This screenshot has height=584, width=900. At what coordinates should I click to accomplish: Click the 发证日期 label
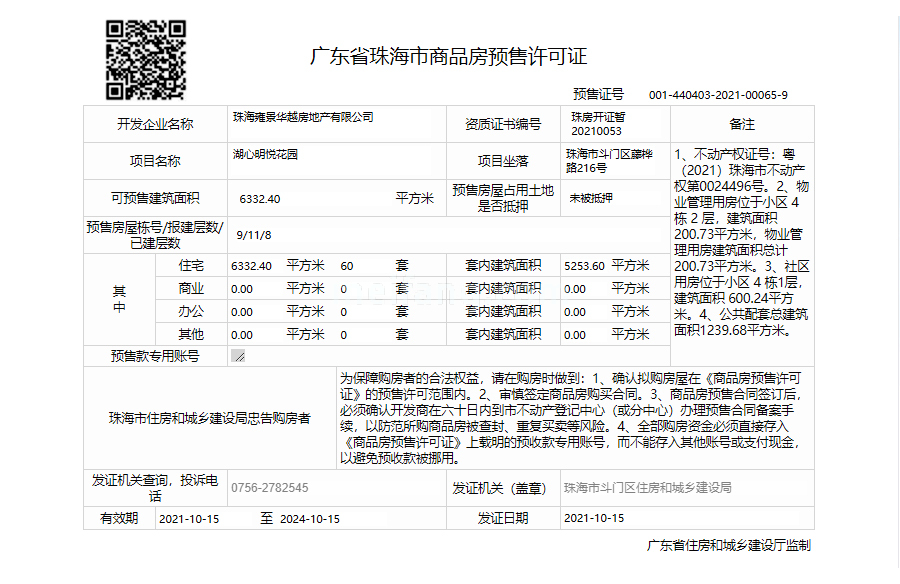503,518
